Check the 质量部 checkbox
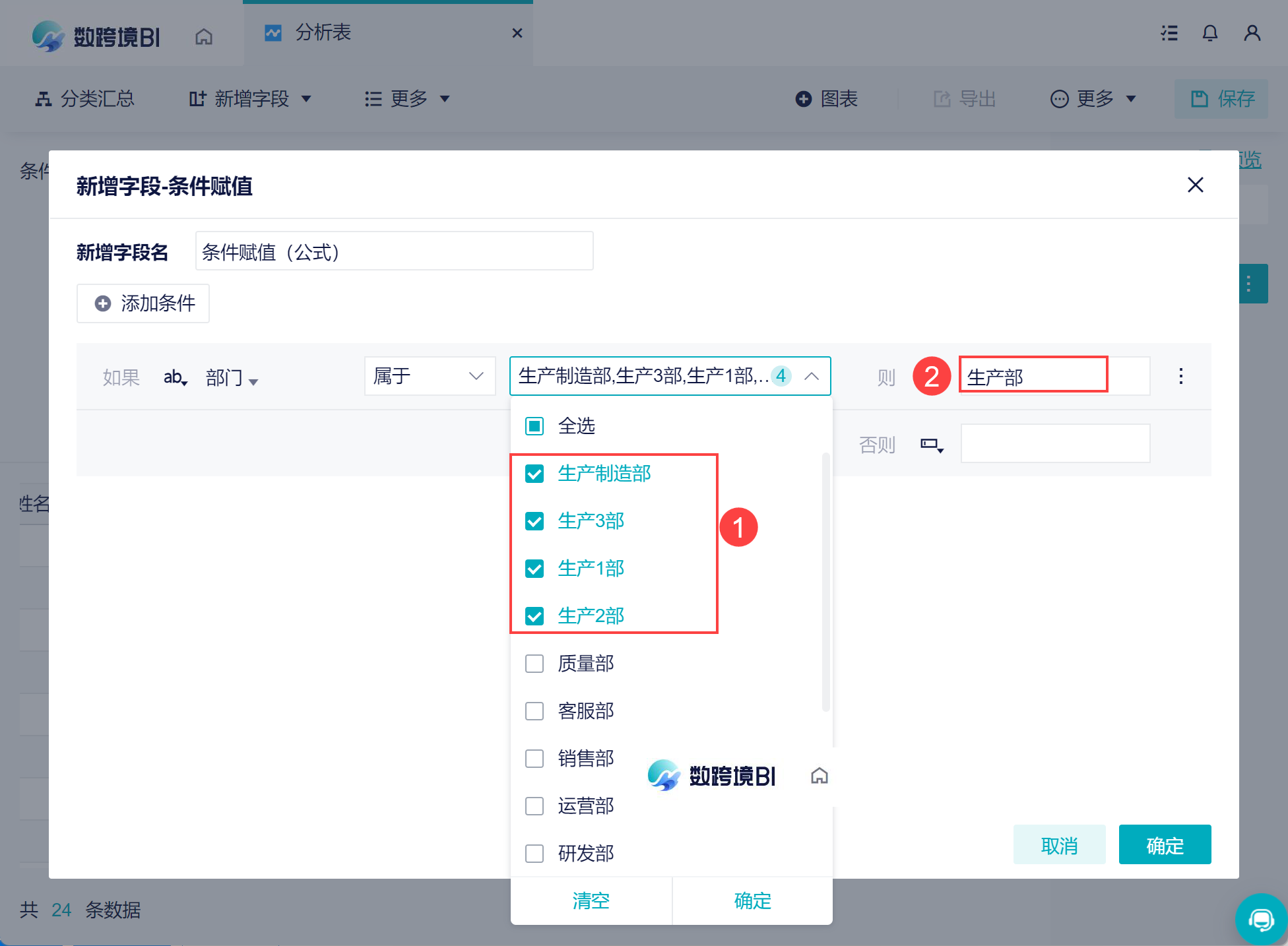 click(x=534, y=664)
